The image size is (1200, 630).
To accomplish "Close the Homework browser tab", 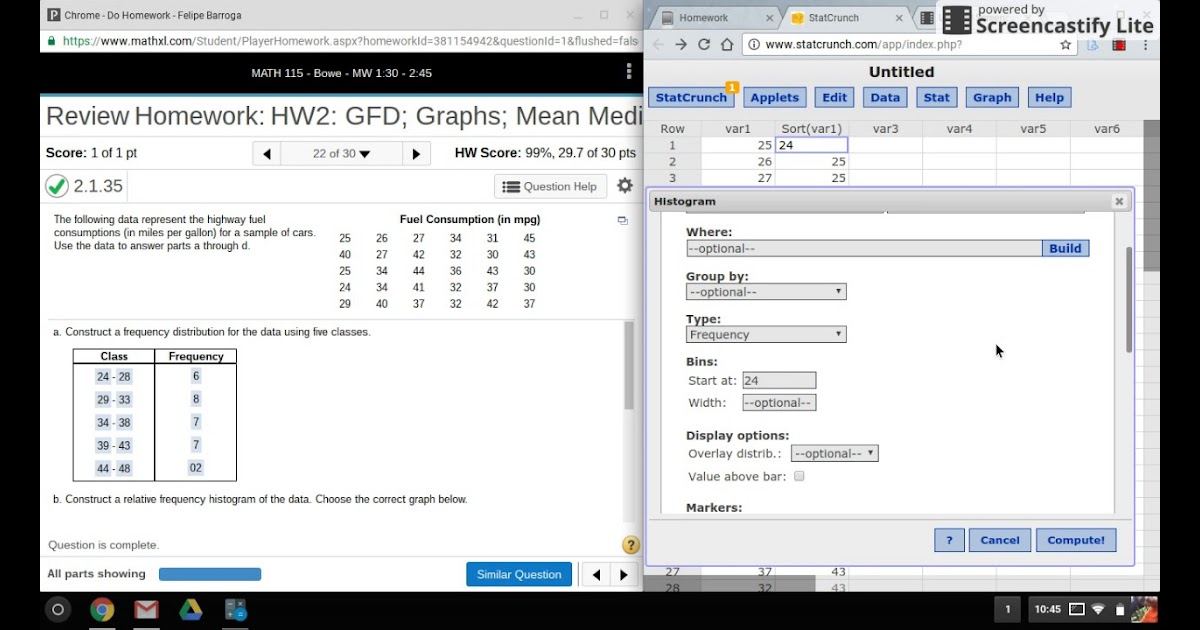I will click(x=770, y=18).
